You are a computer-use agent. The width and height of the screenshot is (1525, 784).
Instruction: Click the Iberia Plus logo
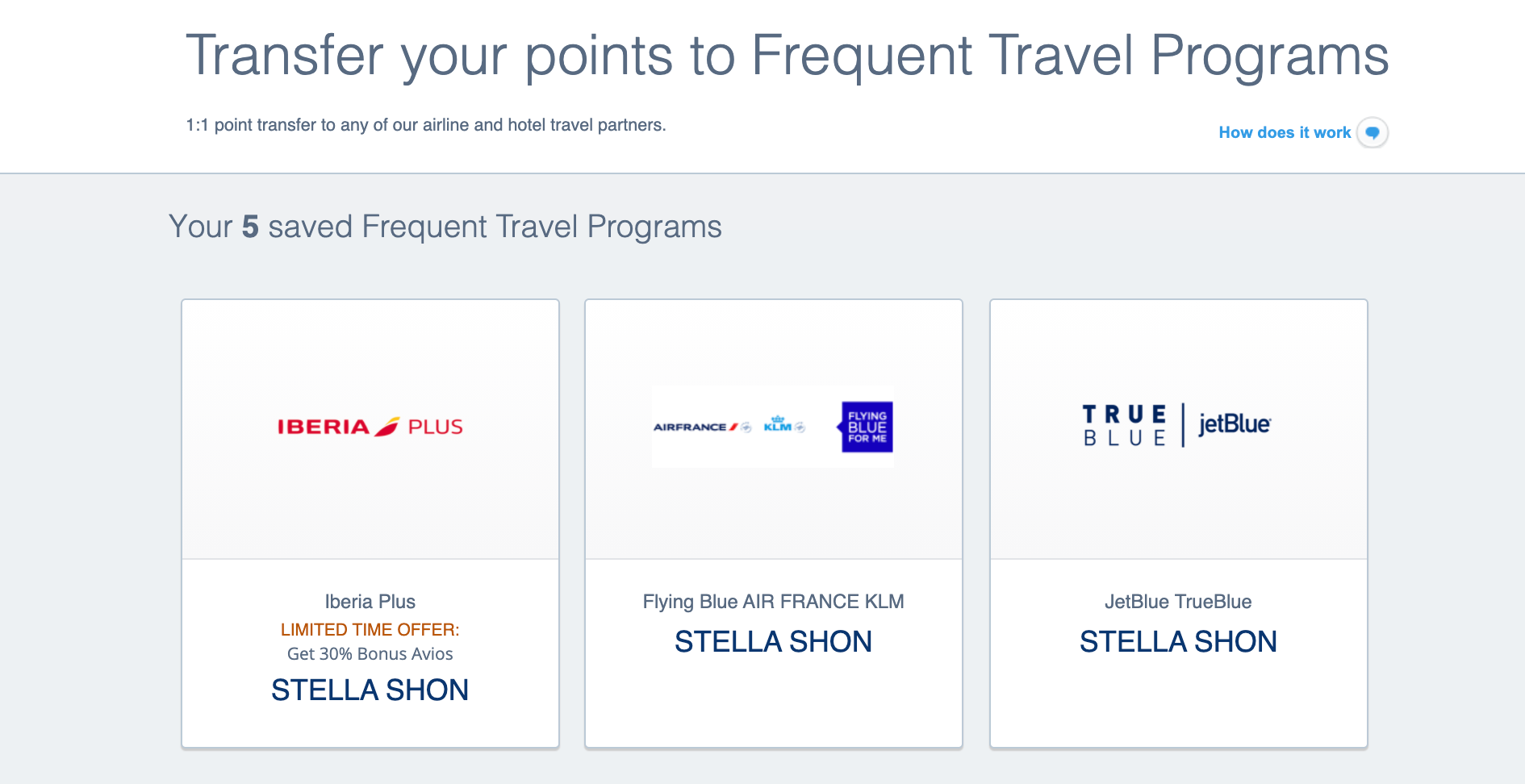(x=370, y=427)
